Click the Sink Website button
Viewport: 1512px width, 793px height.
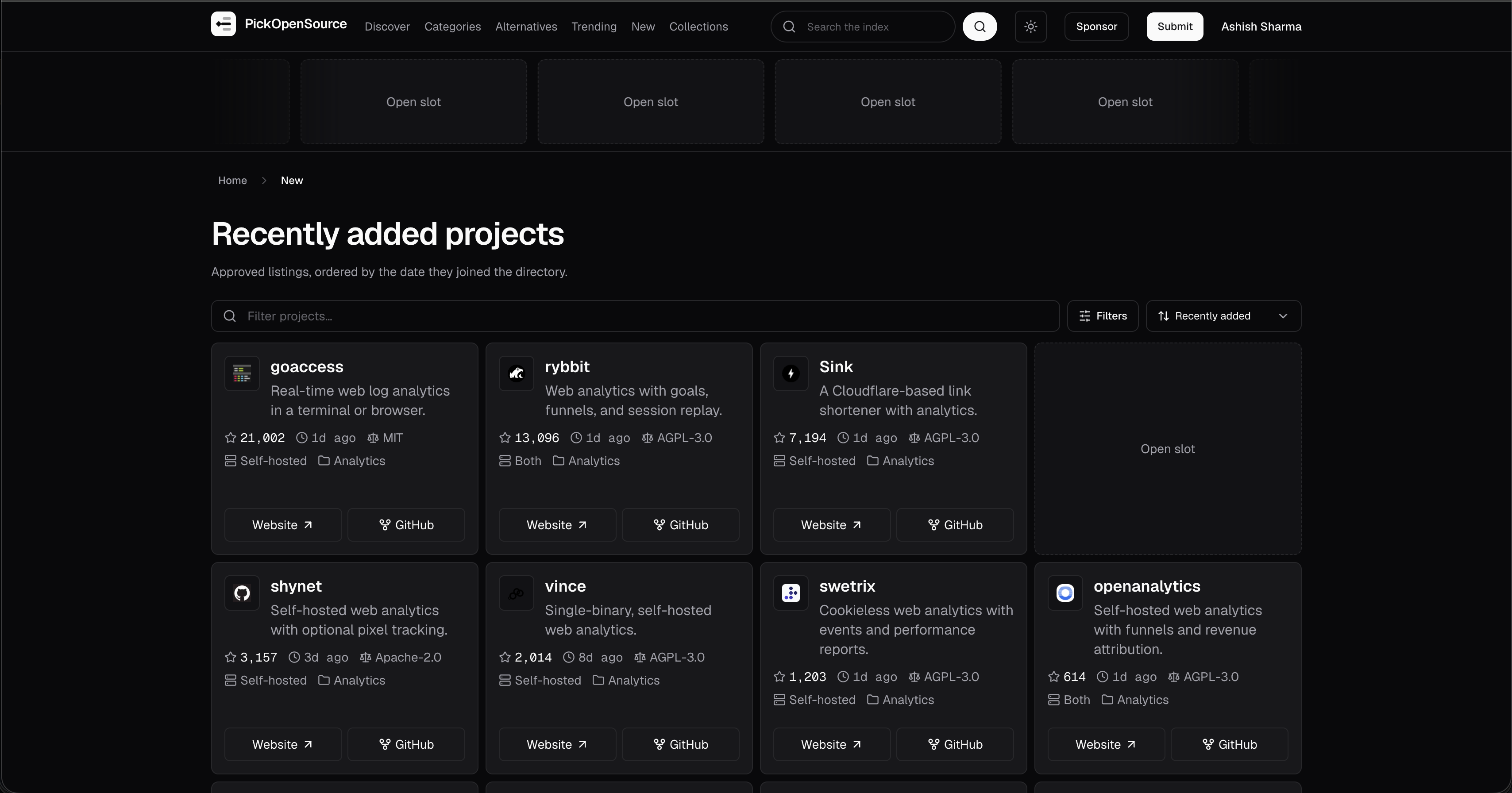click(832, 525)
